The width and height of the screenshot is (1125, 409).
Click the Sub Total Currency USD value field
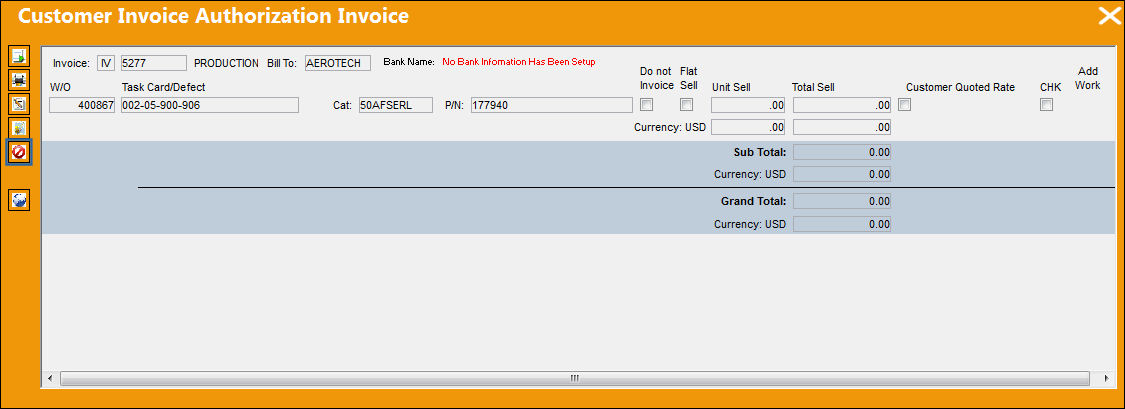842,174
